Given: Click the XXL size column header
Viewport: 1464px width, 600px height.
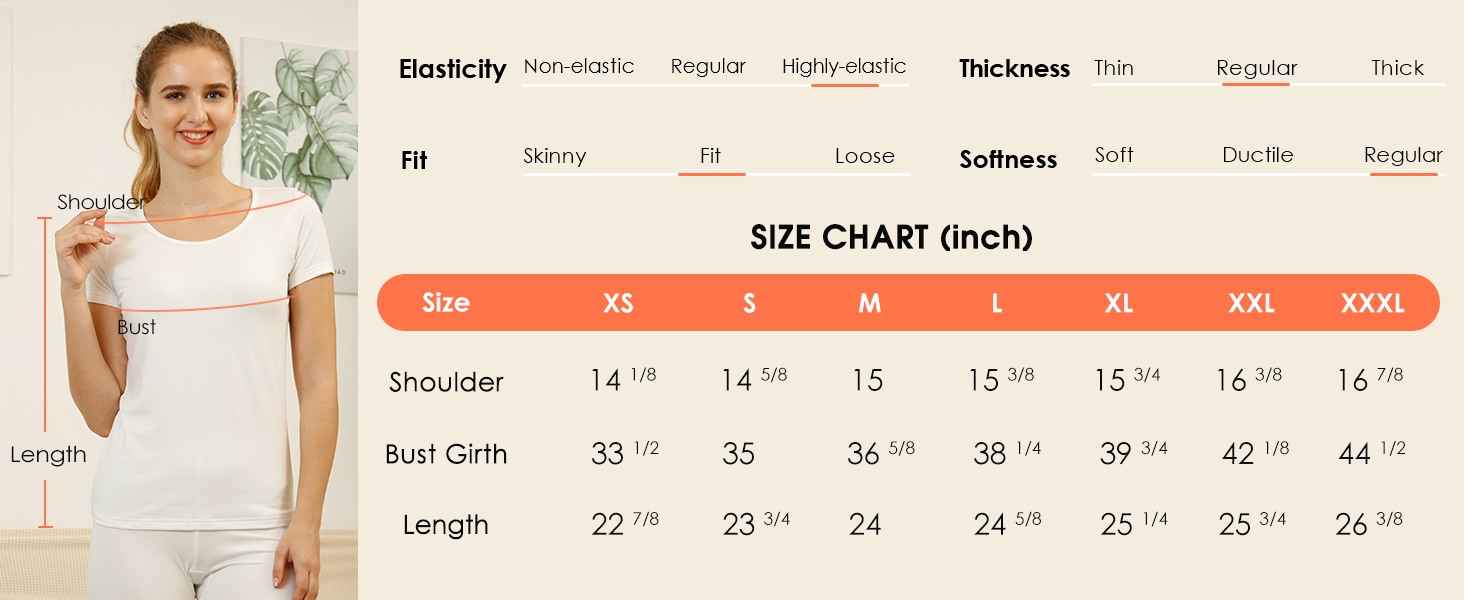Looking at the screenshot, I should click(1251, 303).
